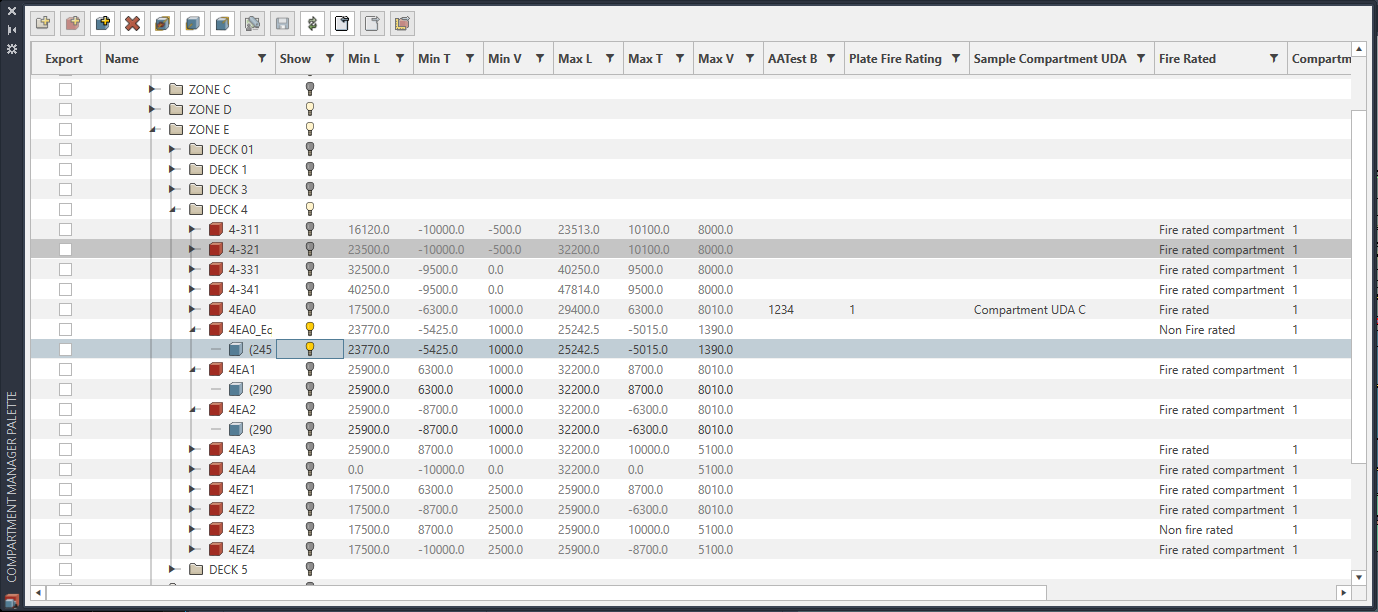Click the palette auto-hide pin icon
The height and width of the screenshot is (612, 1378).
(12, 30)
